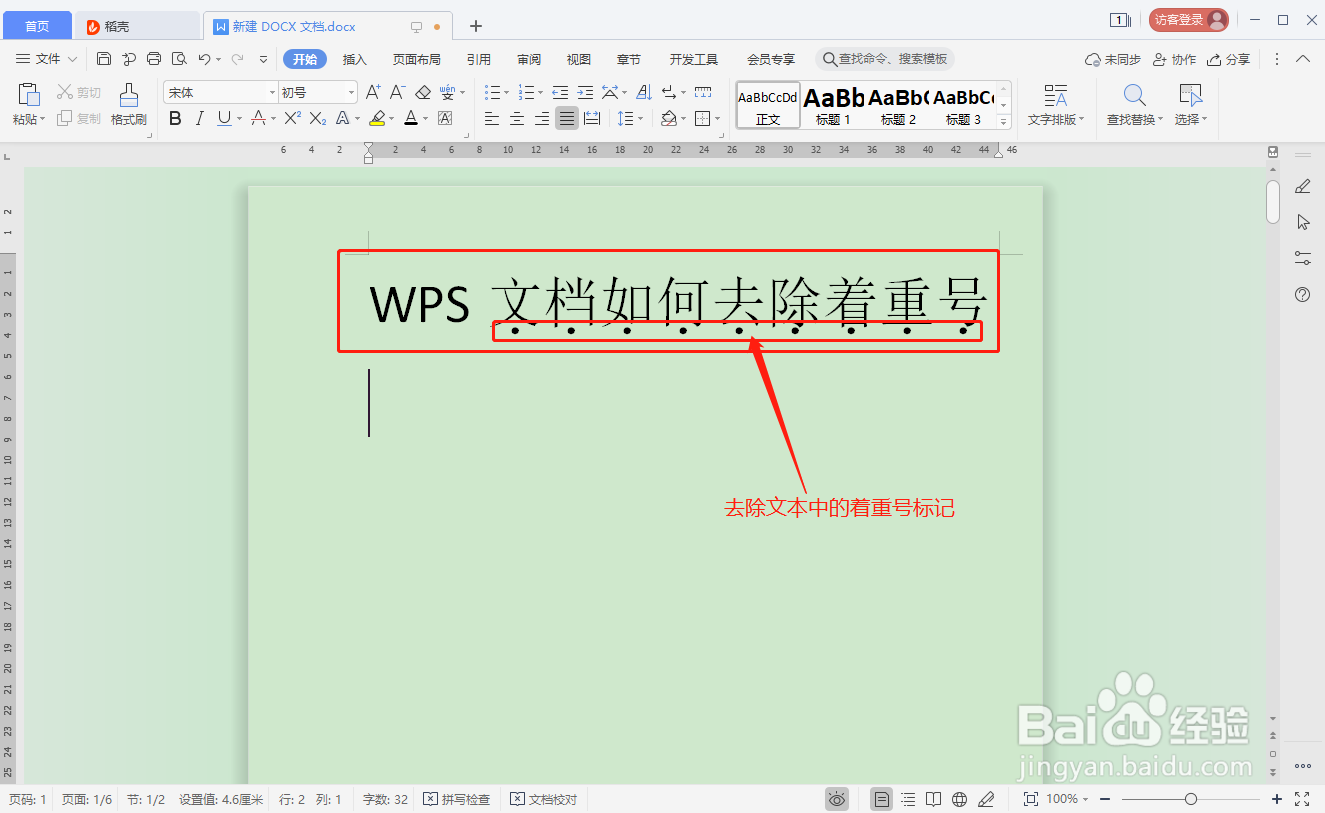Click the help question mark in right sidebar
The height and width of the screenshot is (813, 1325).
[1302, 294]
